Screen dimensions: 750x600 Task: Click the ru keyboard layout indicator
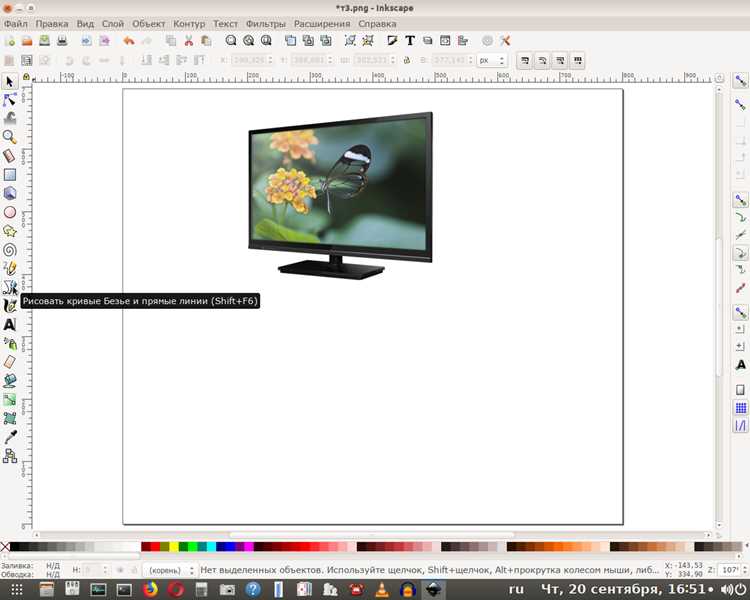(516, 589)
